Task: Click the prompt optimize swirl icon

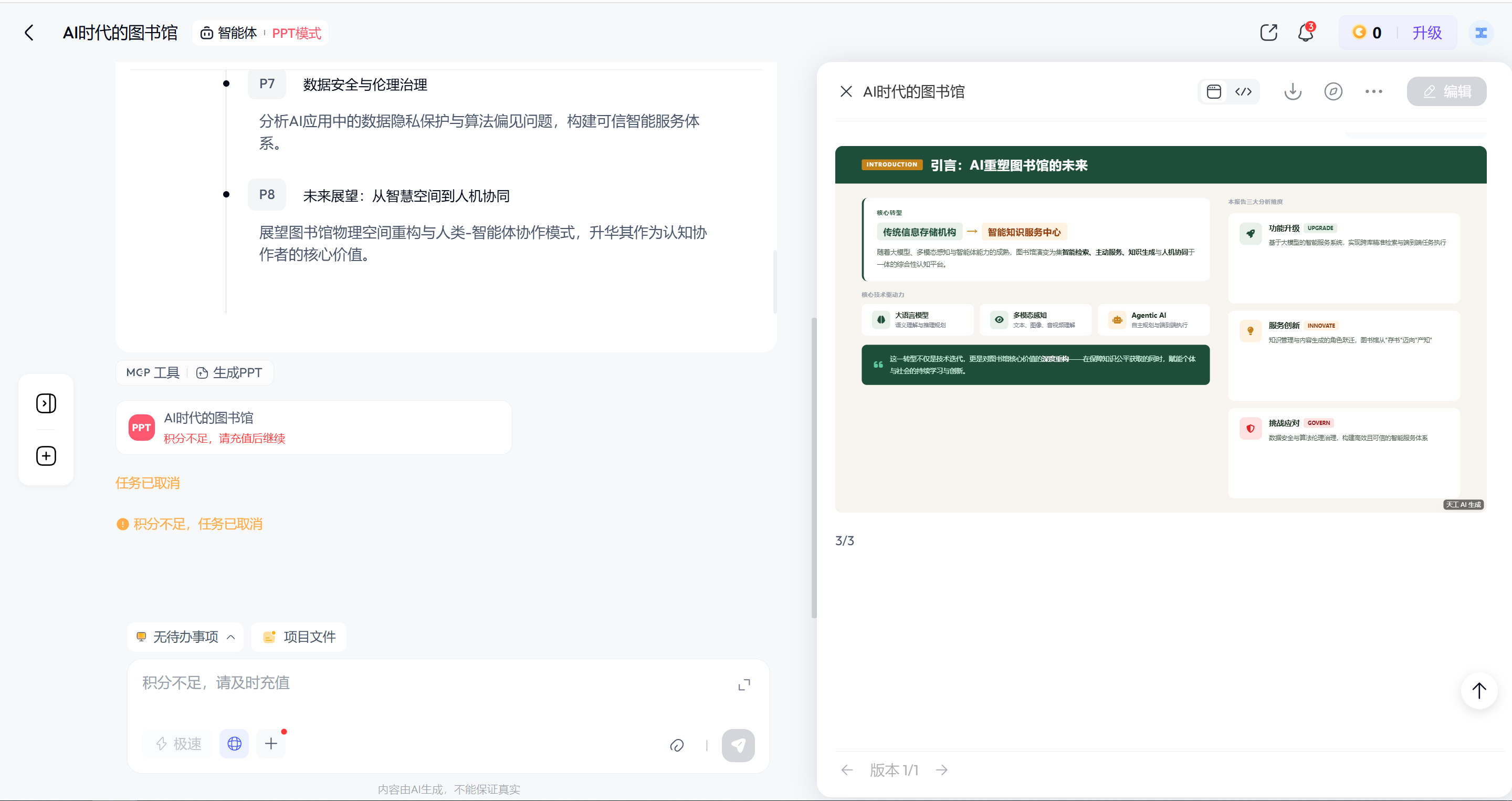Action: coord(677,746)
